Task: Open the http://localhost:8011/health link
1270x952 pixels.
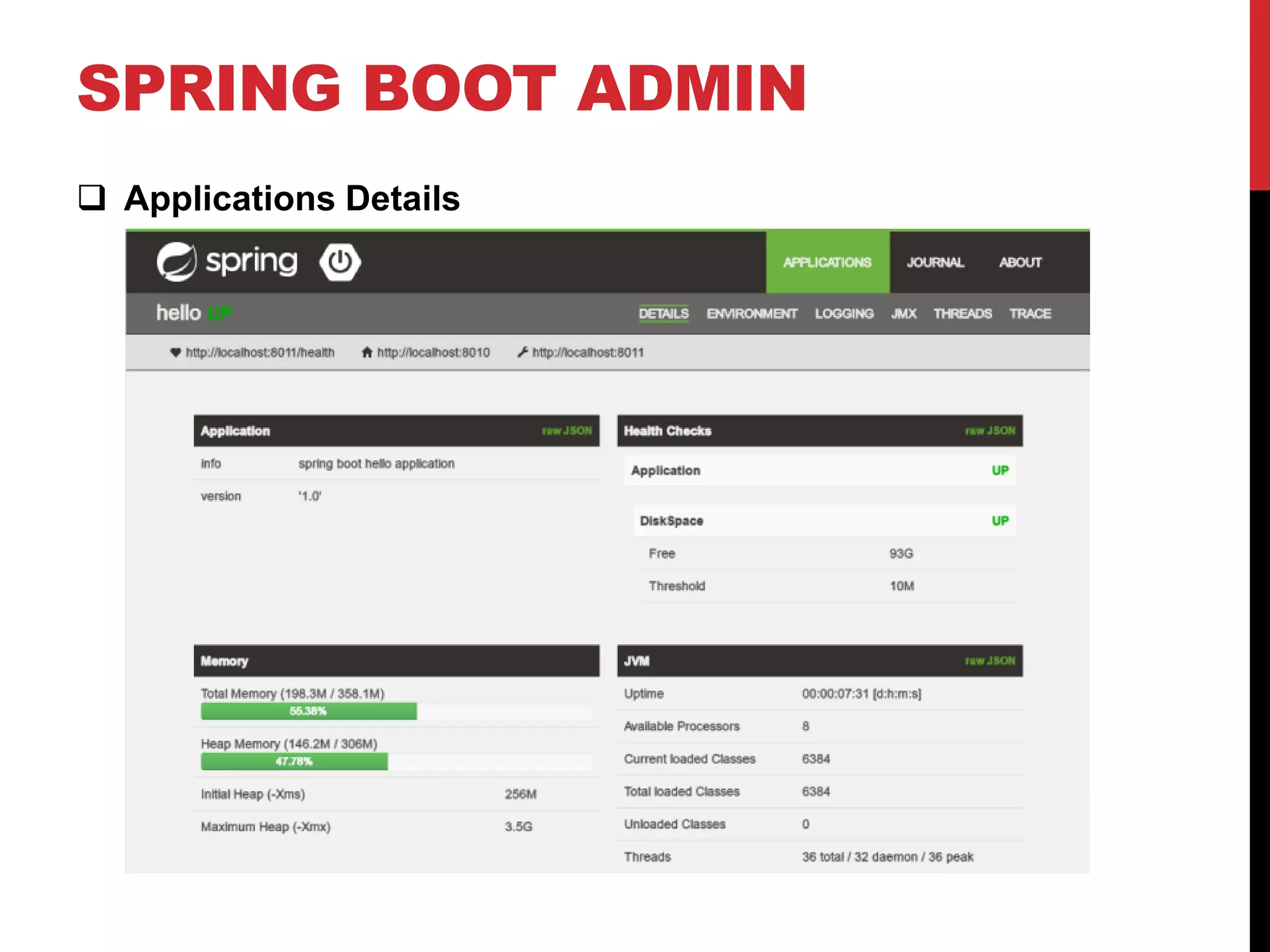Action: pyautogui.click(x=260, y=353)
